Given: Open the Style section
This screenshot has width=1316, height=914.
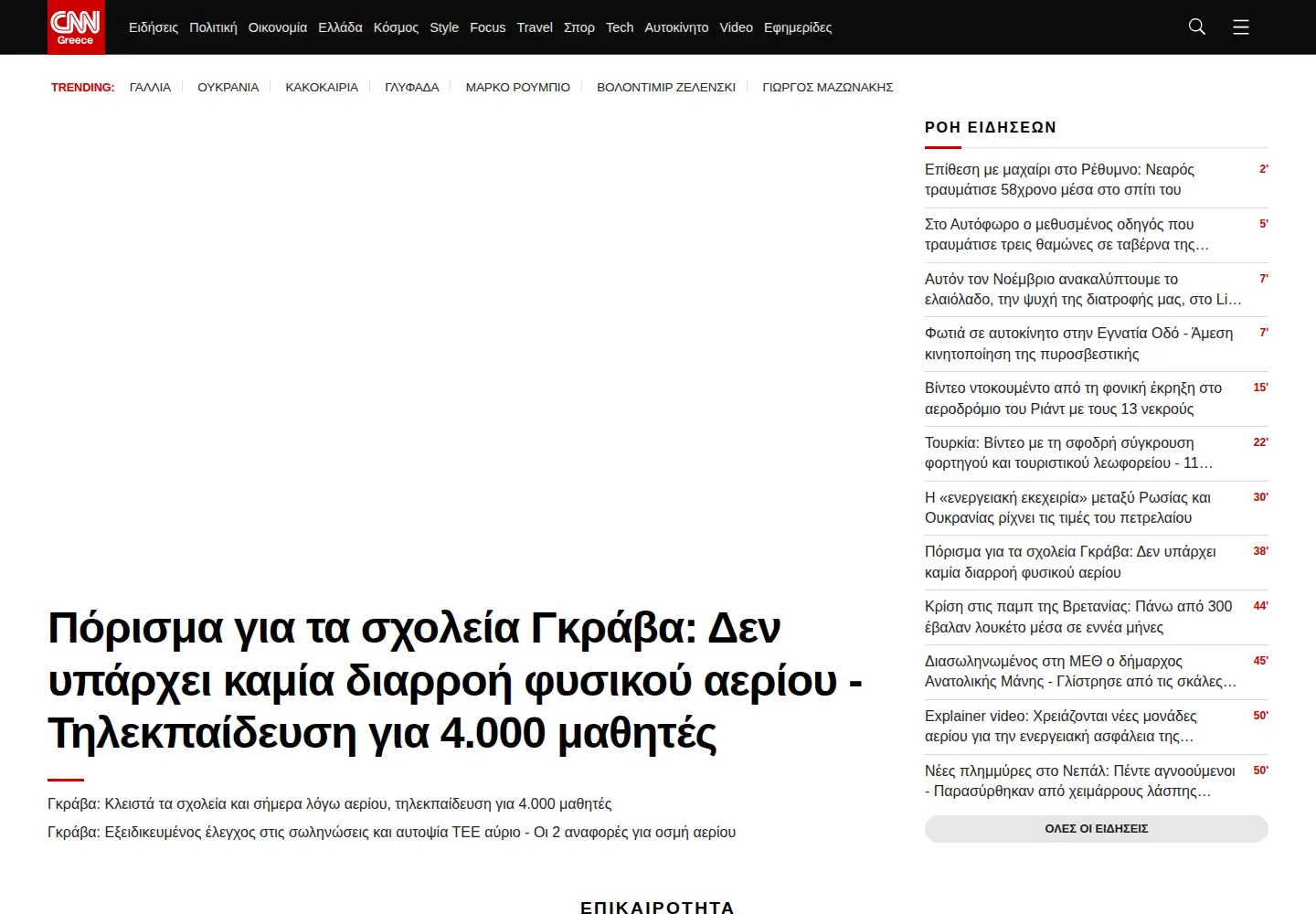Looking at the screenshot, I should [x=444, y=27].
